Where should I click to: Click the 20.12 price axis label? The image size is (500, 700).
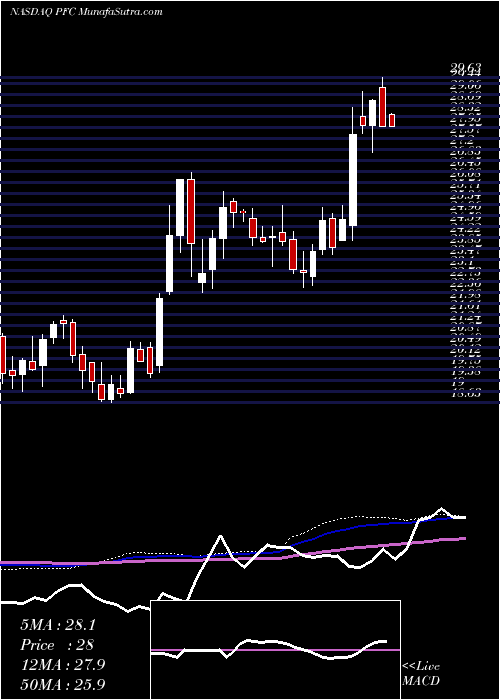[467, 351]
